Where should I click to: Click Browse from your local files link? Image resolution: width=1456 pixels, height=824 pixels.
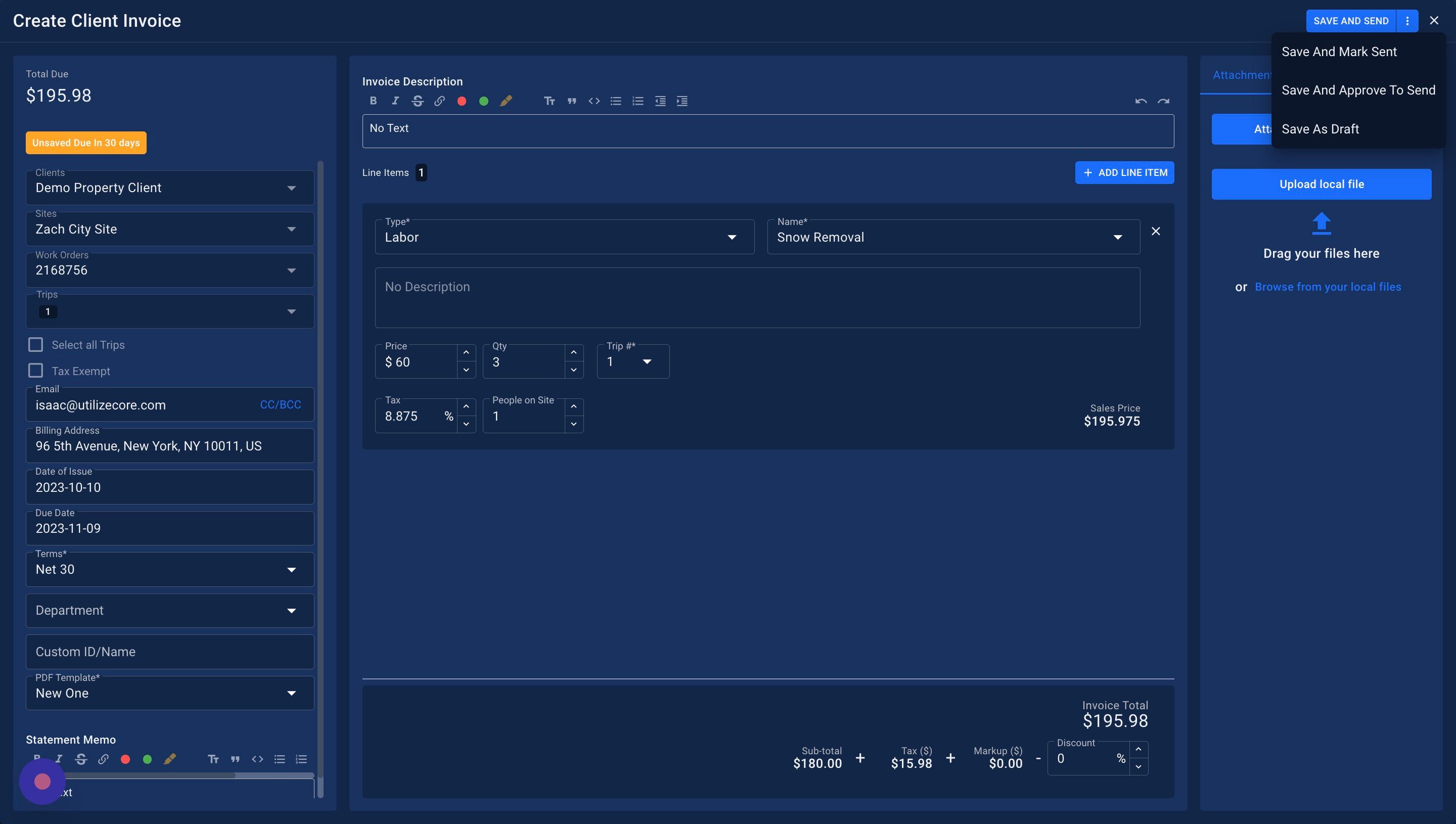[1328, 287]
